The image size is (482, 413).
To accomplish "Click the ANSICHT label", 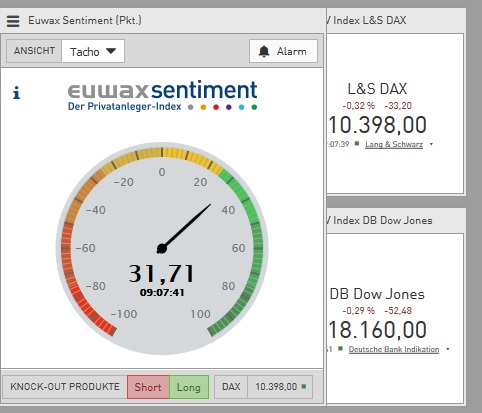I will 34,51.
